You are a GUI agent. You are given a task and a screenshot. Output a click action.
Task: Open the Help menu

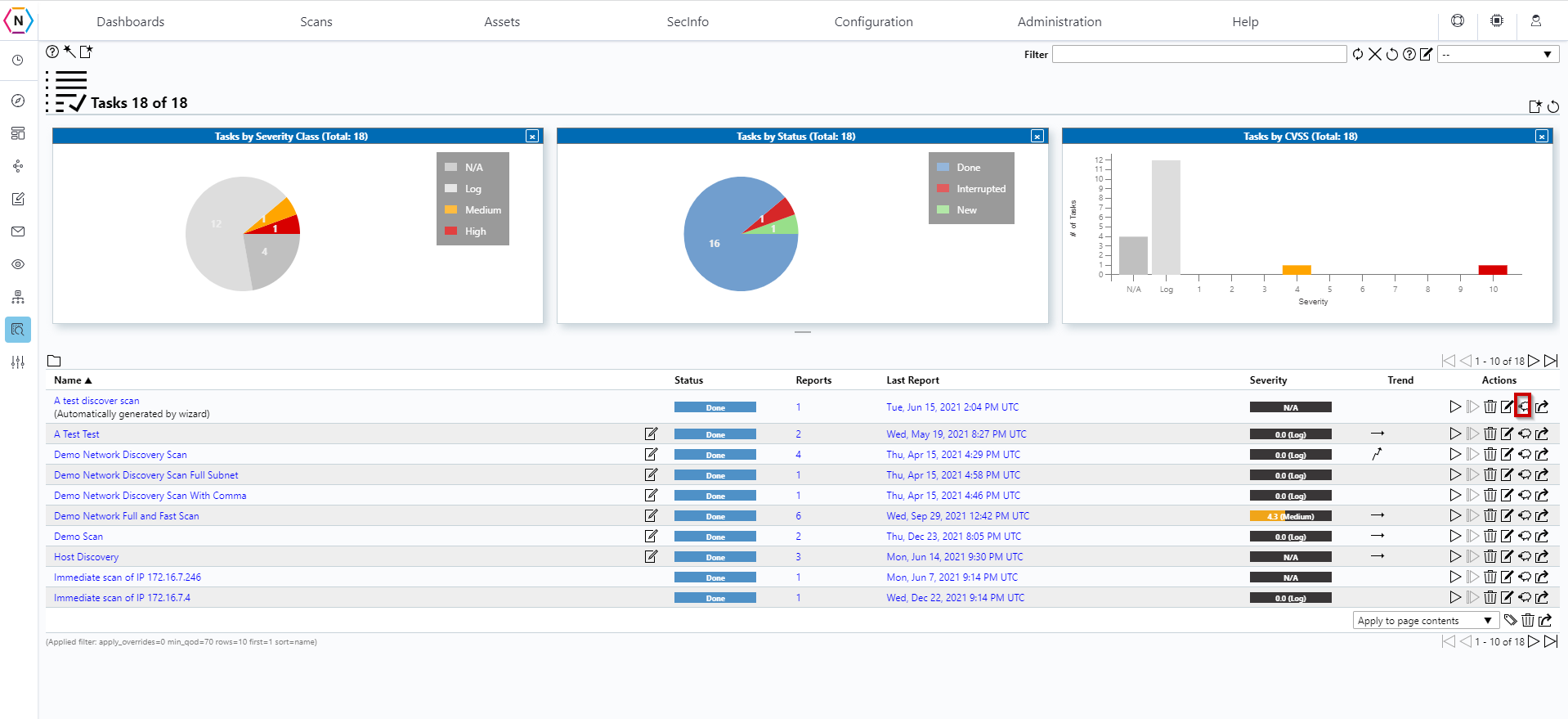coord(1245,22)
